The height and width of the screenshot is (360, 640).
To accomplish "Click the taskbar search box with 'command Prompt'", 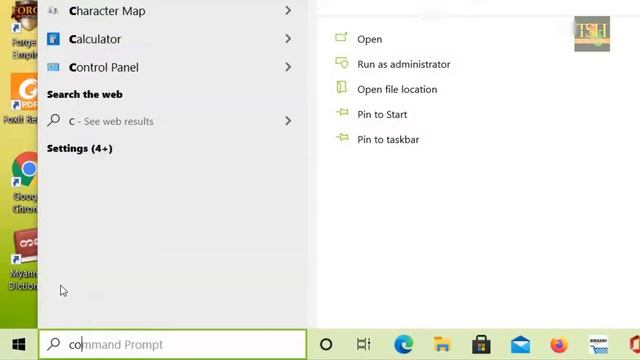I will click(x=173, y=344).
